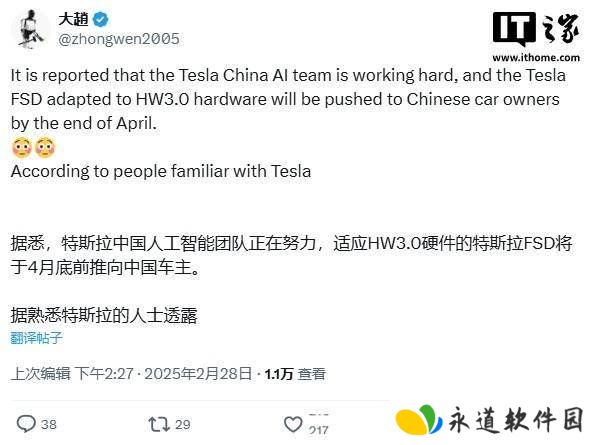The width and height of the screenshot is (590, 445).
Task: Click the IT之家 logo watermark
Action: [537, 29]
